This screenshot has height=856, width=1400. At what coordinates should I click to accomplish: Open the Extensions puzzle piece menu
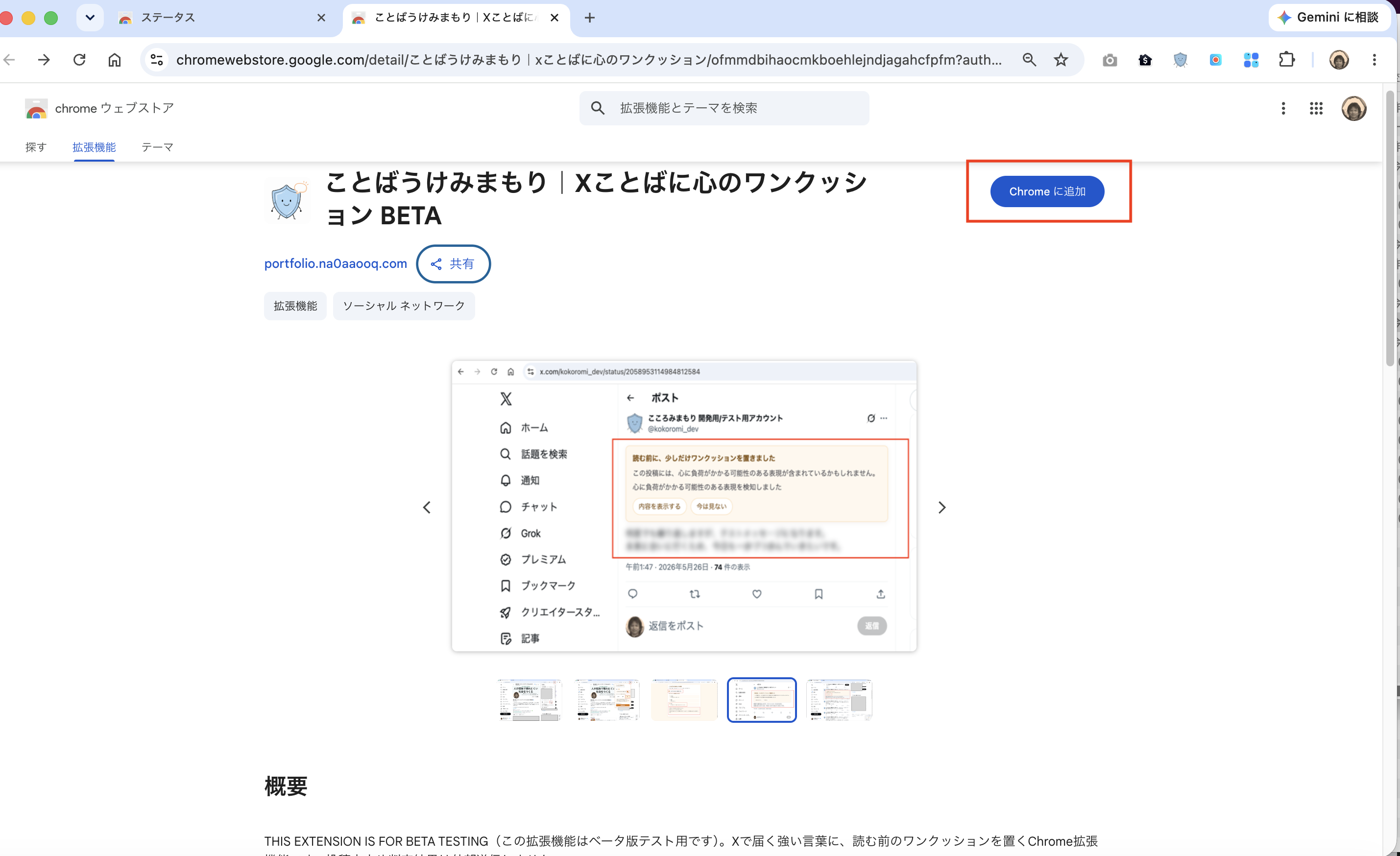[1286, 60]
